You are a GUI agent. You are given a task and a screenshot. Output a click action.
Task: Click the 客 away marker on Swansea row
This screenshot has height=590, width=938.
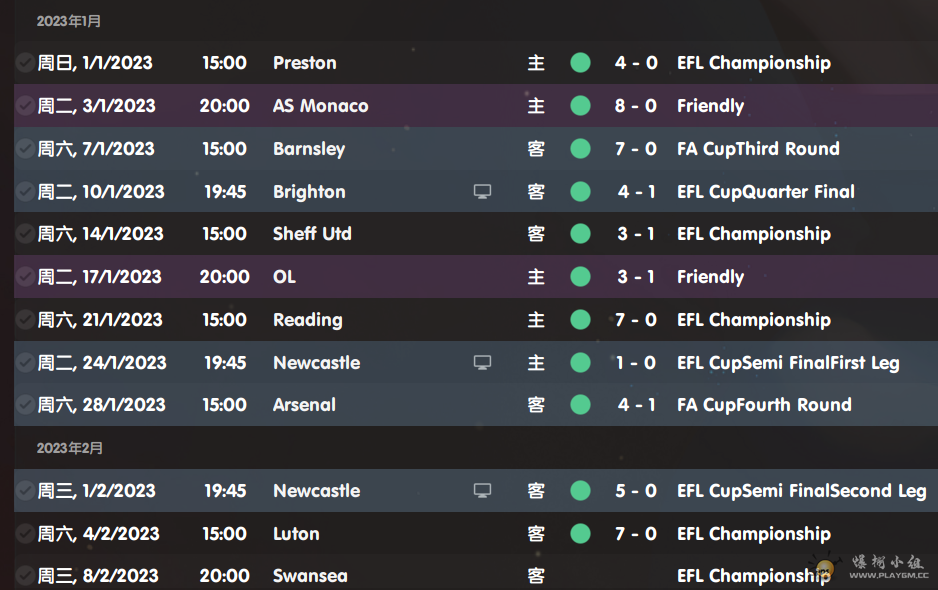536,576
